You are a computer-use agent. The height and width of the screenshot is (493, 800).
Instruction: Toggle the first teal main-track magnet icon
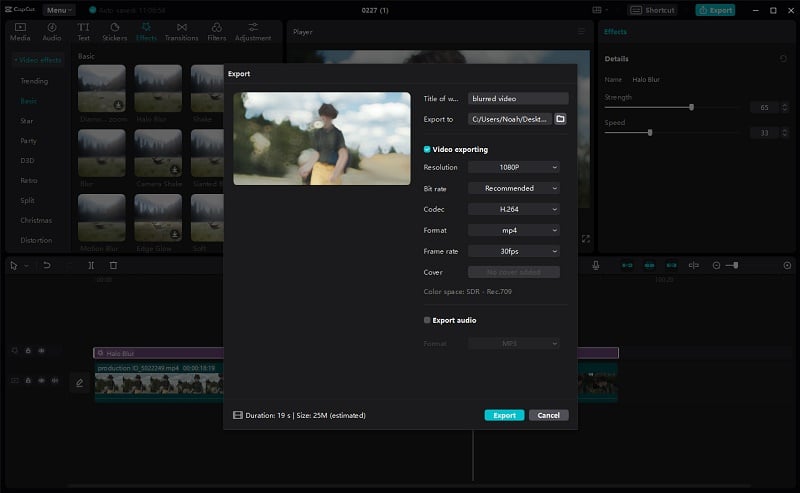click(x=627, y=265)
